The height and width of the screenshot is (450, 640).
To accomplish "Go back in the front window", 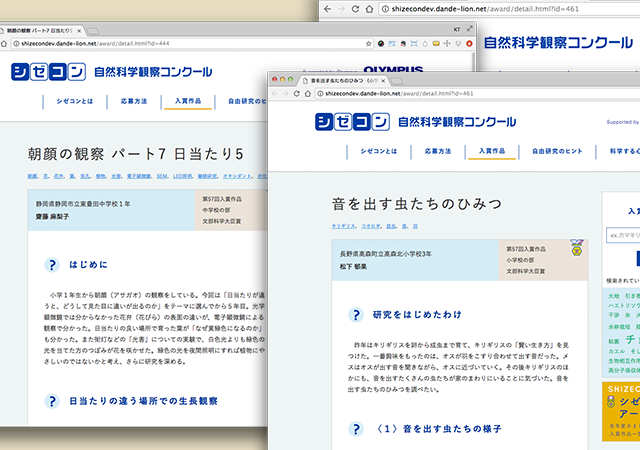I will [275, 94].
